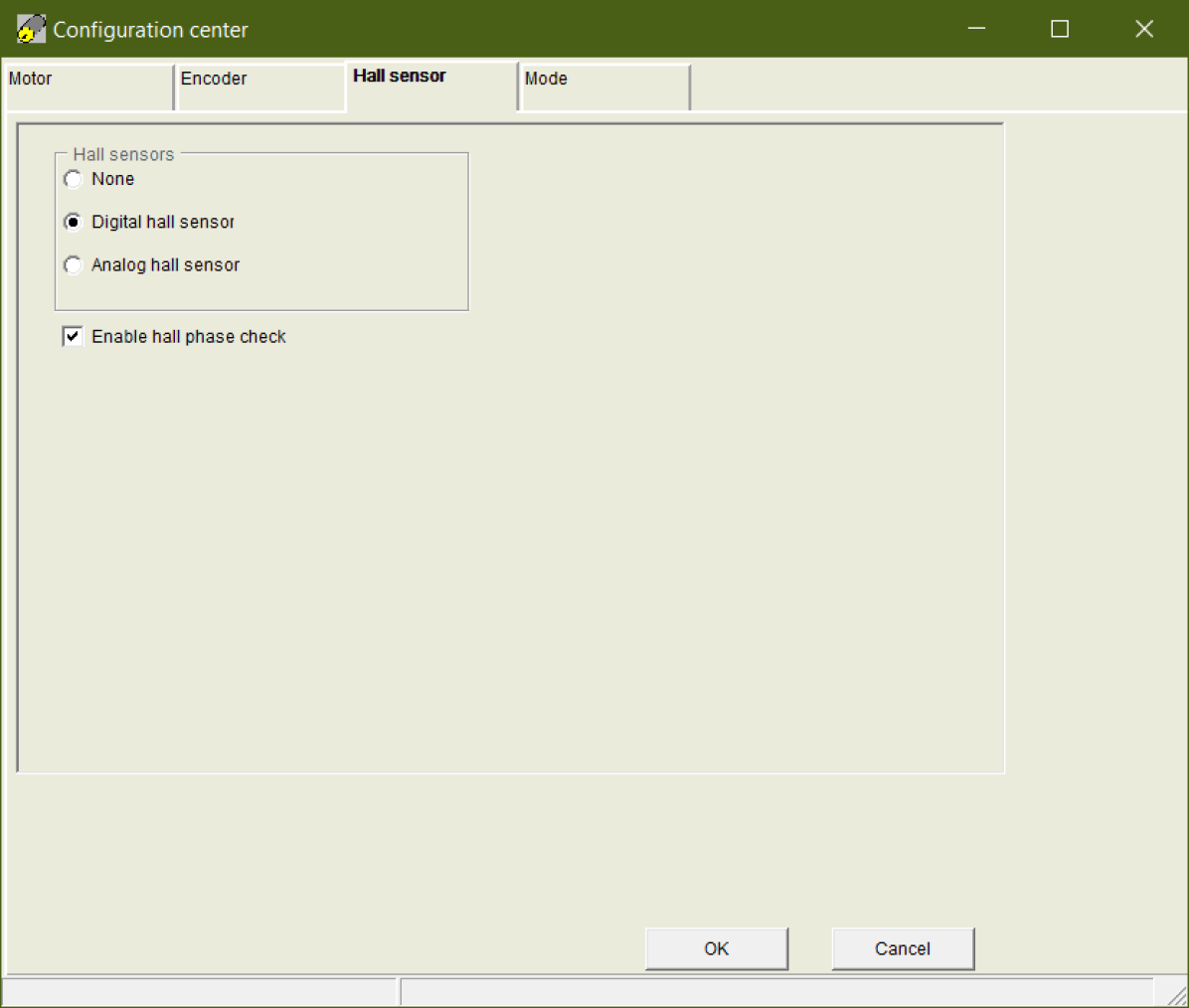Image resolution: width=1189 pixels, height=1008 pixels.
Task: Open the Encoder tab
Action: [259, 85]
